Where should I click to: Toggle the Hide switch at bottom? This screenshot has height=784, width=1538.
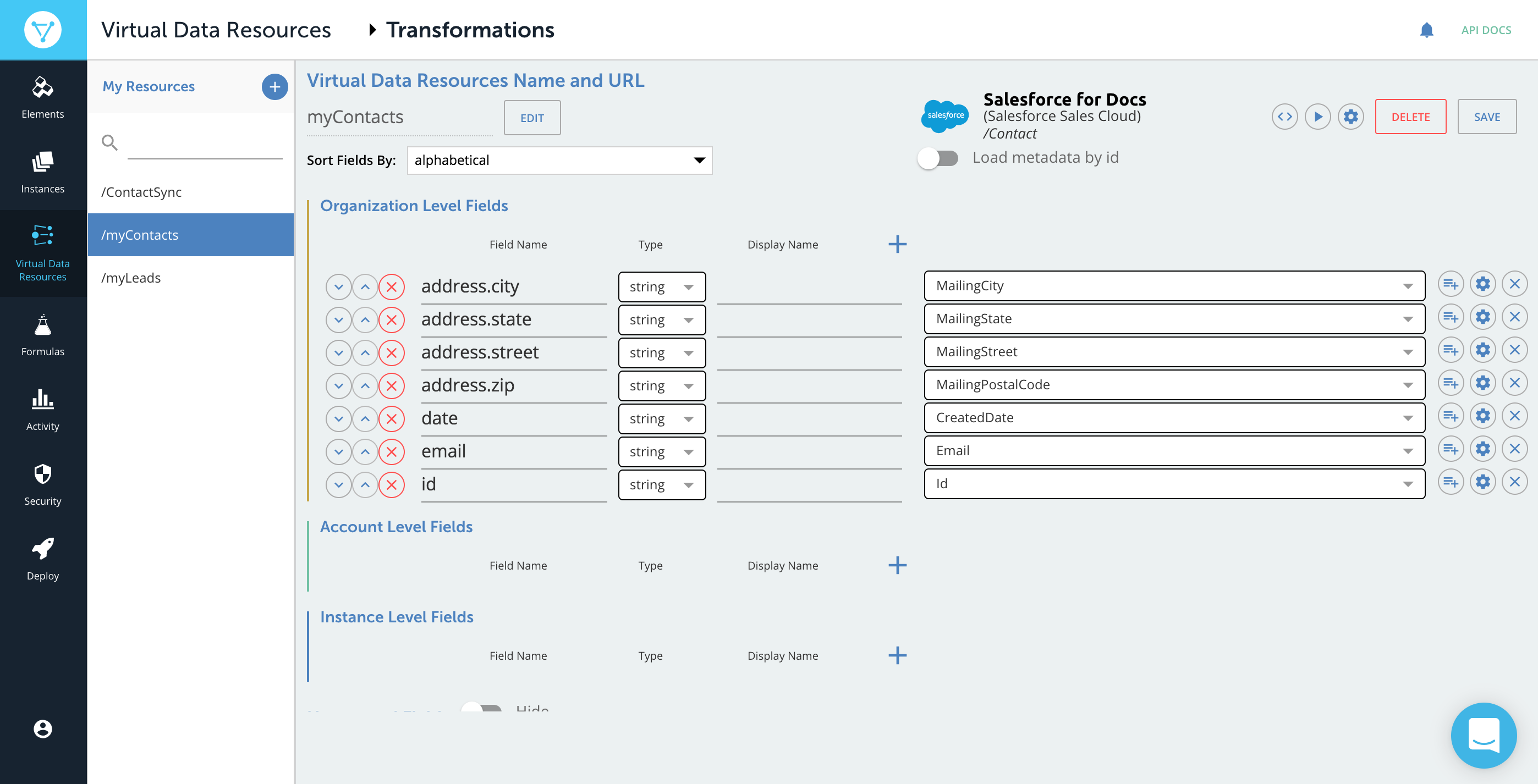click(481, 708)
